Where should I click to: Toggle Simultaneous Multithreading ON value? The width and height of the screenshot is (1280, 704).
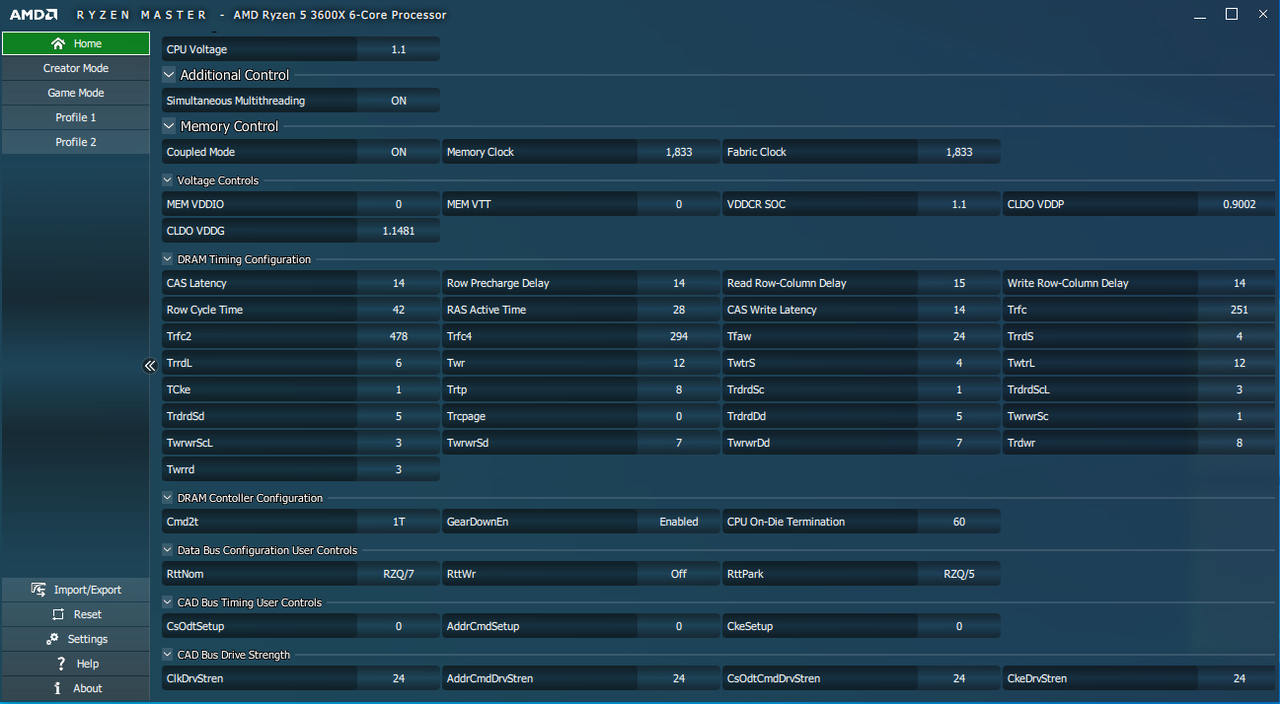399,101
